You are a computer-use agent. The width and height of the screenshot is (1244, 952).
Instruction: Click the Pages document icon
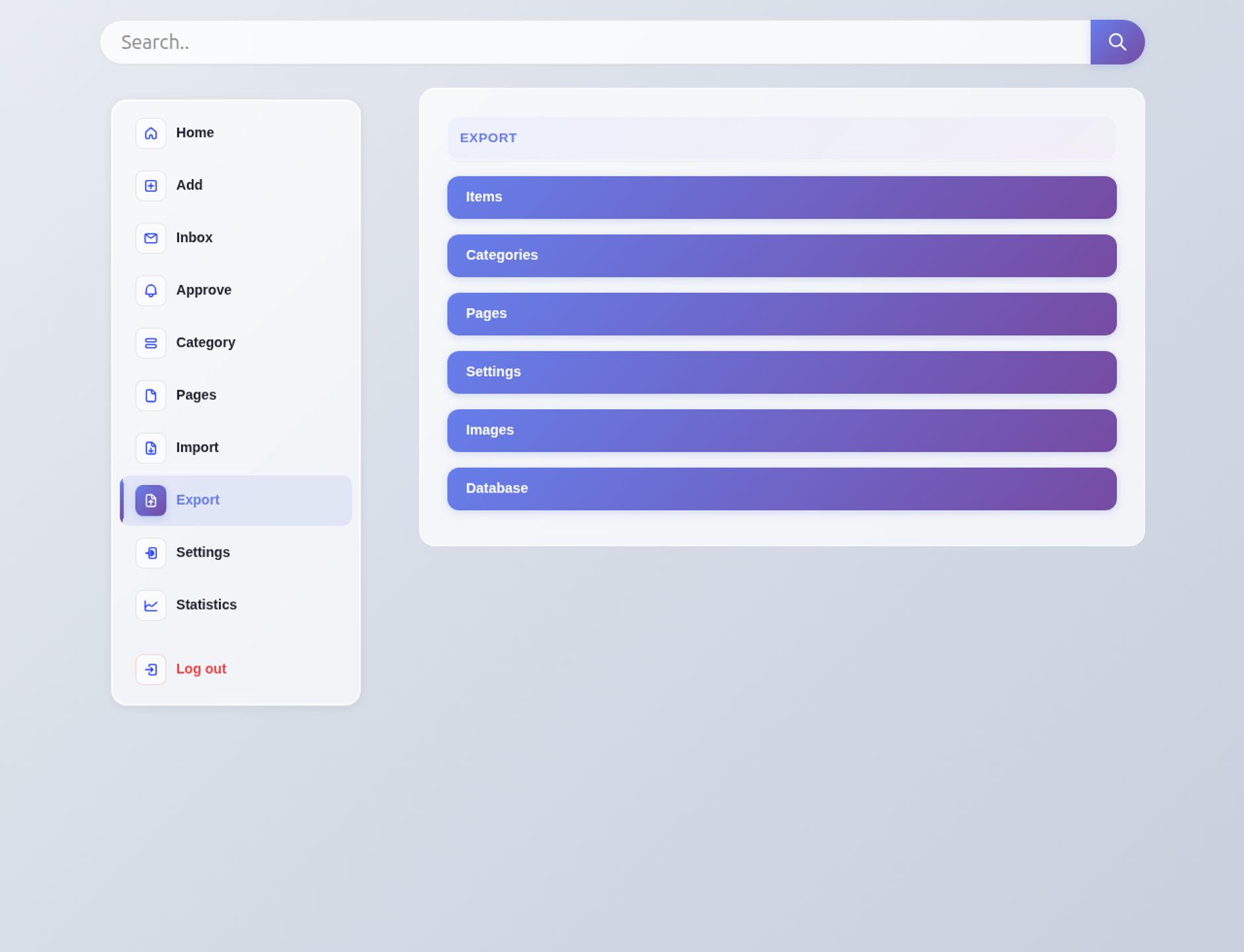tap(151, 395)
